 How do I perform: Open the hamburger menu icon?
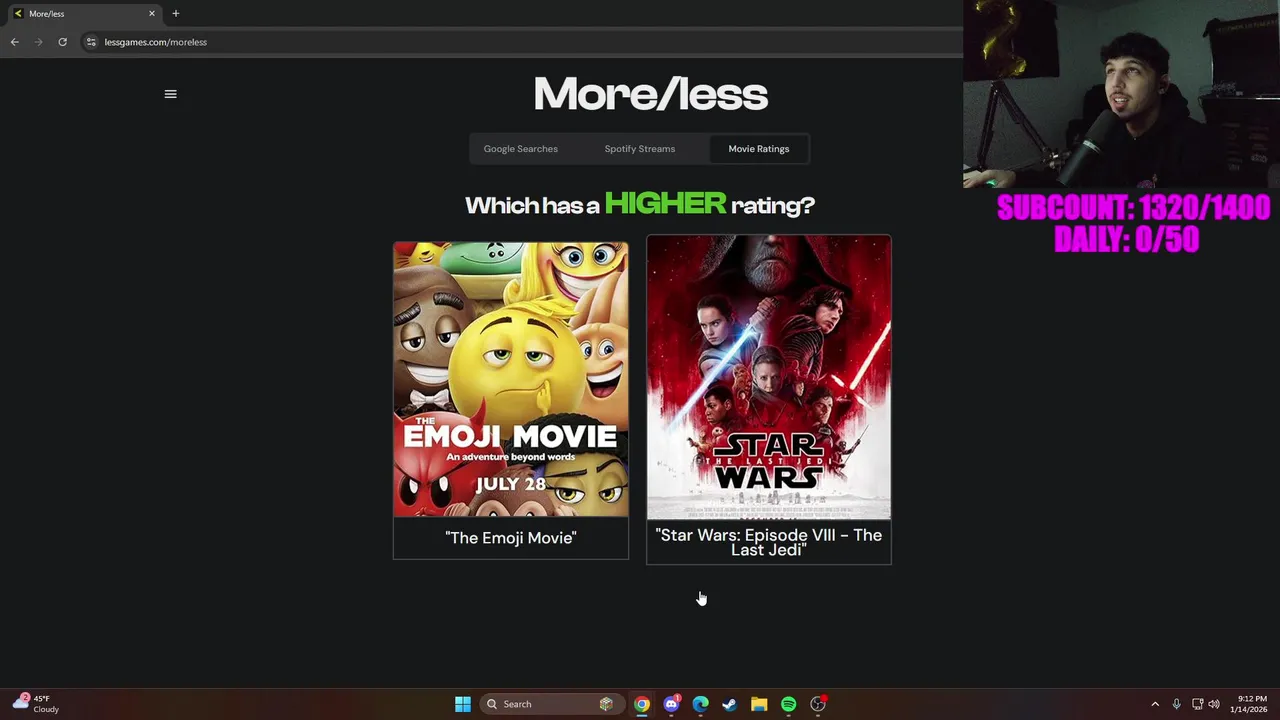[170, 94]
